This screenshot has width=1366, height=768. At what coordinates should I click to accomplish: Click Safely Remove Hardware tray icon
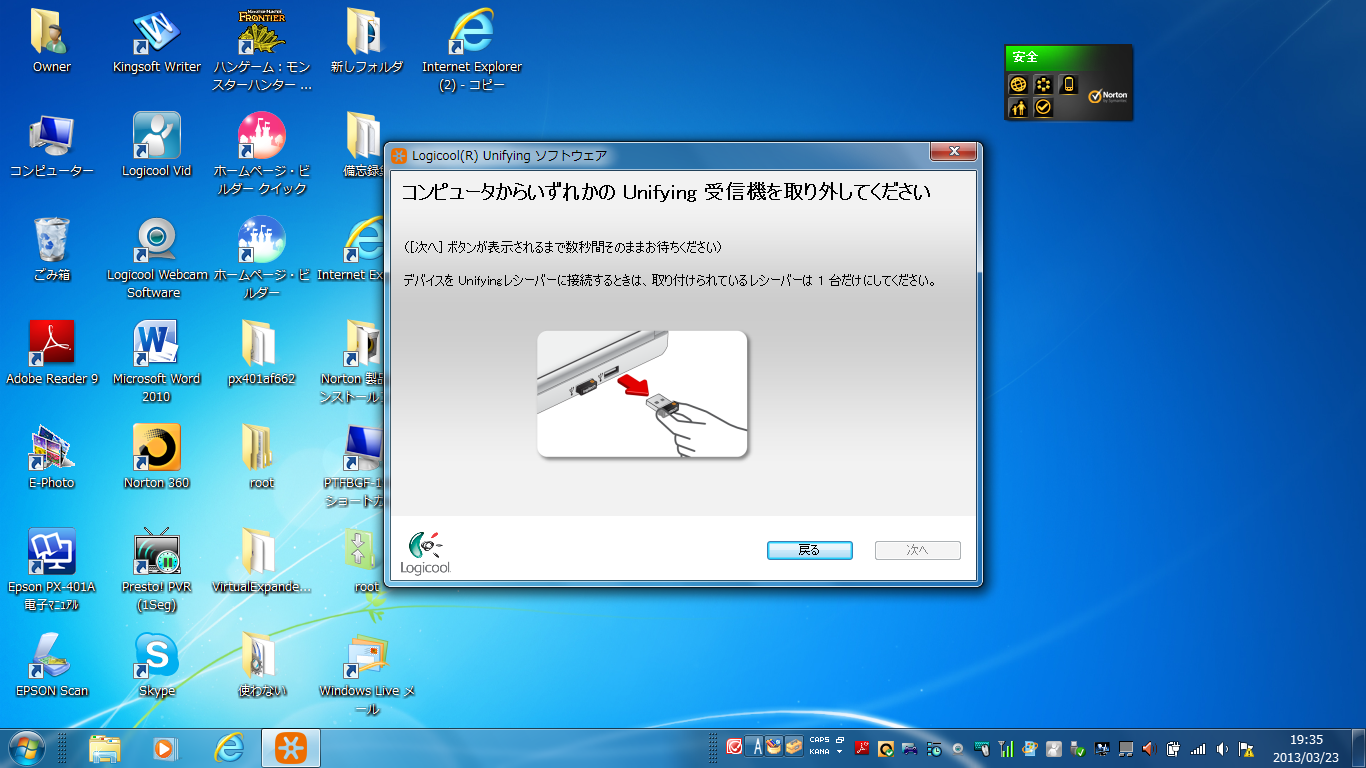click(1077, 748)
